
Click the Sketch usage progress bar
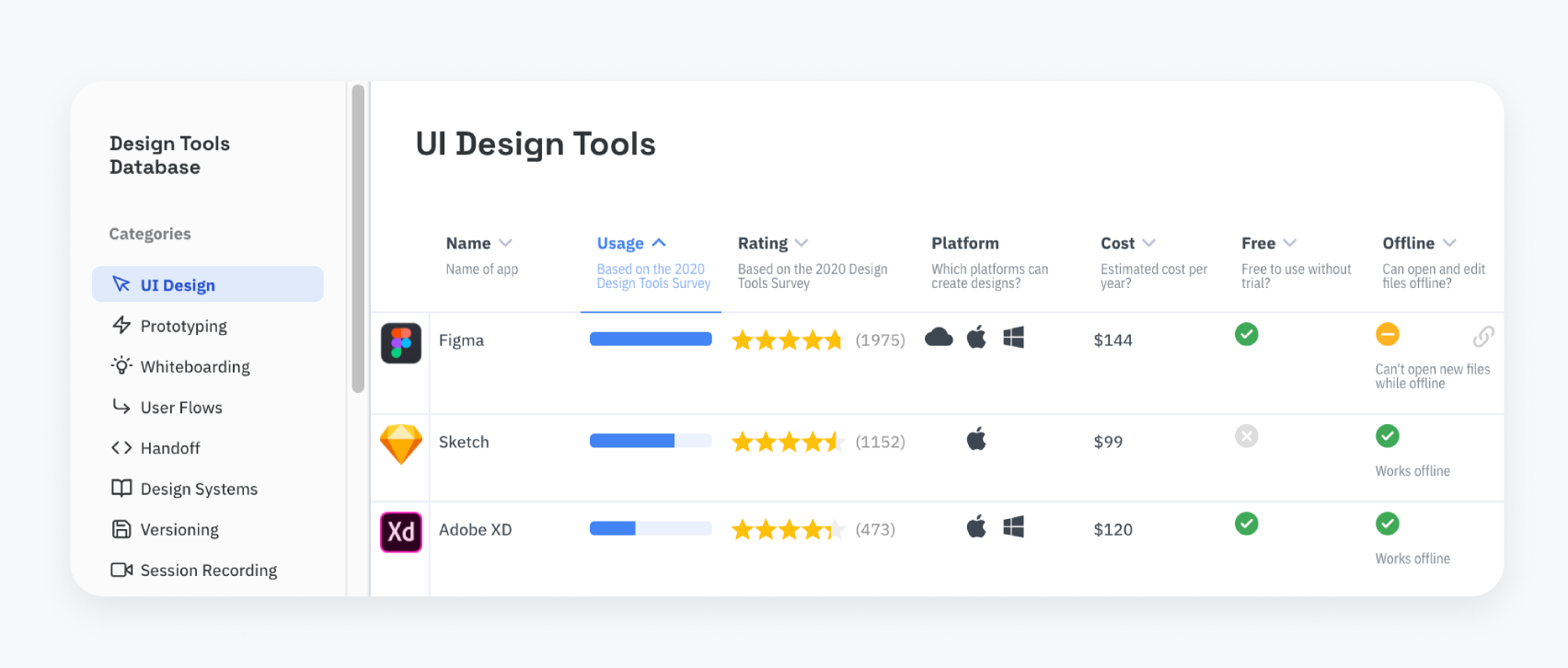click(651, 441)
